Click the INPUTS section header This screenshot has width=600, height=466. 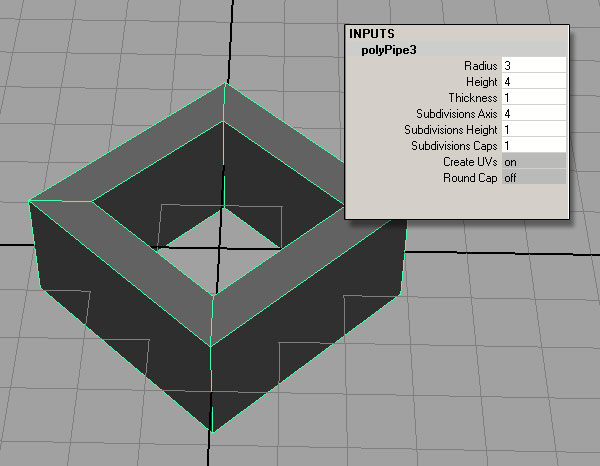[x=372, y=34]
